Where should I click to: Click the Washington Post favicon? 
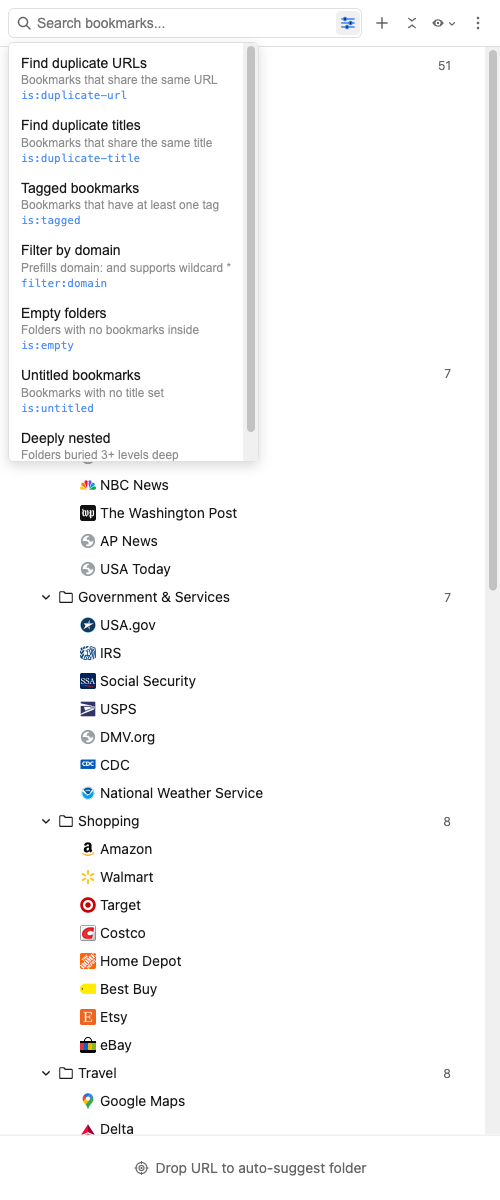[x=88, y=513]
